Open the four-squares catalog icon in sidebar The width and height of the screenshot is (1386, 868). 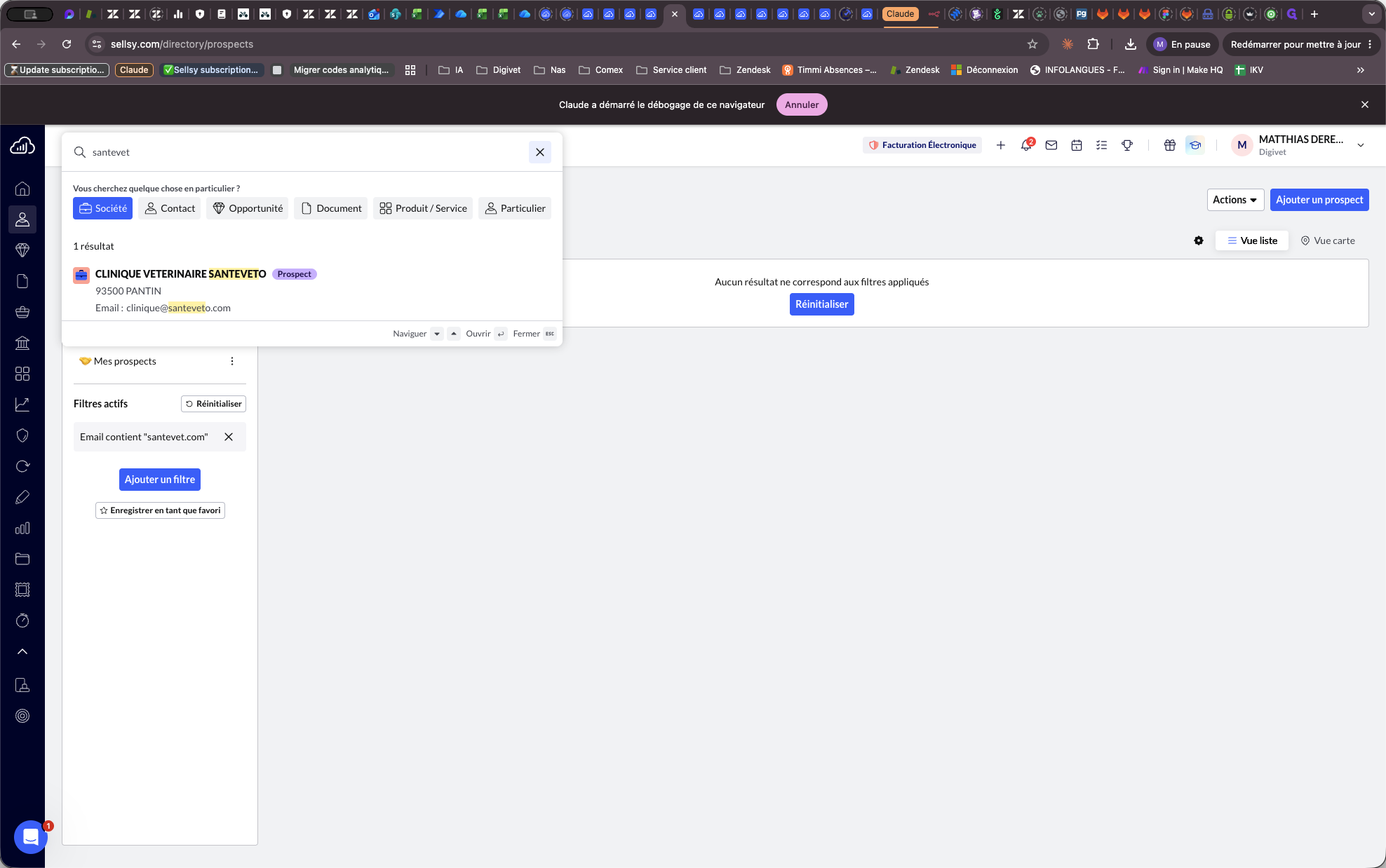(22, 374)
